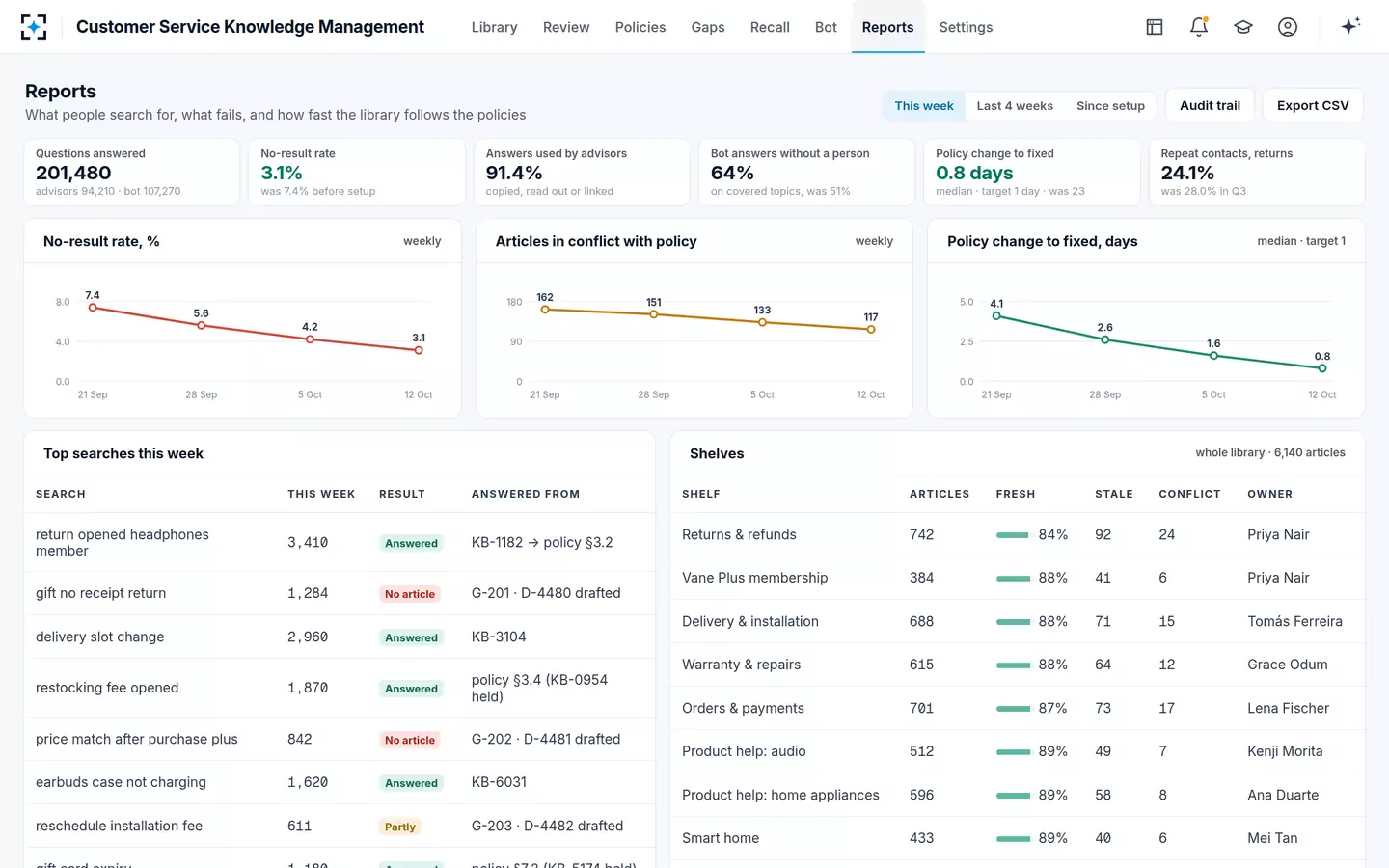Open the Returns & refunds shelf

739,534
